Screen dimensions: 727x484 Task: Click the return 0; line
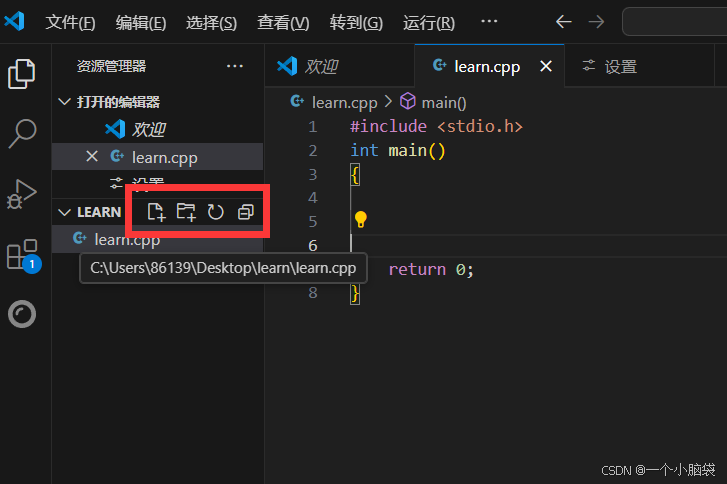(x=431, y=269)
